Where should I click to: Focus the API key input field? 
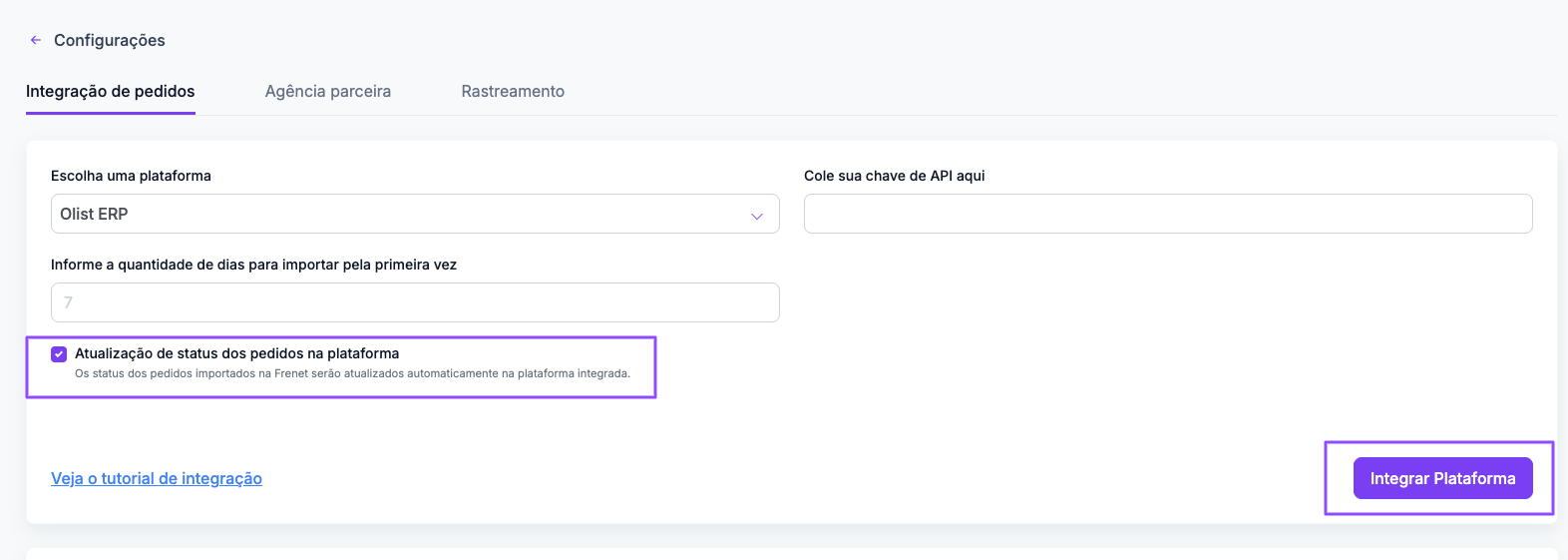(1168, 214)
